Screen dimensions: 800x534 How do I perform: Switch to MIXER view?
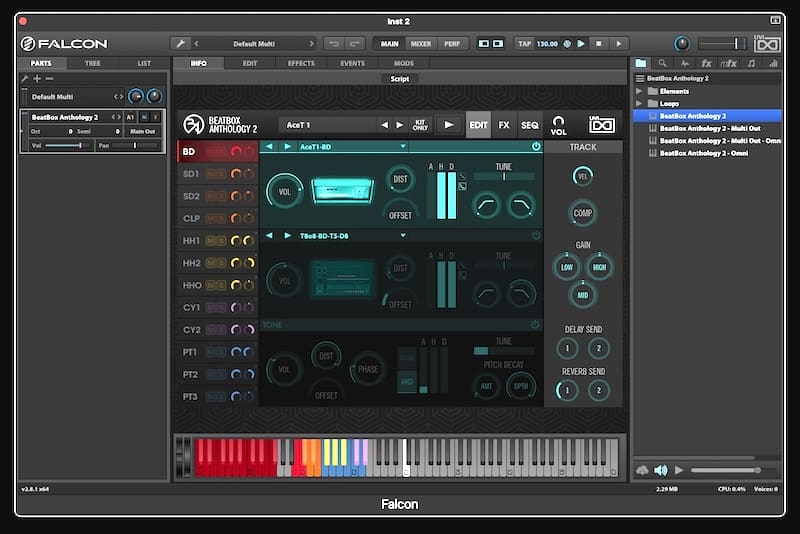[x=421, y=44]
